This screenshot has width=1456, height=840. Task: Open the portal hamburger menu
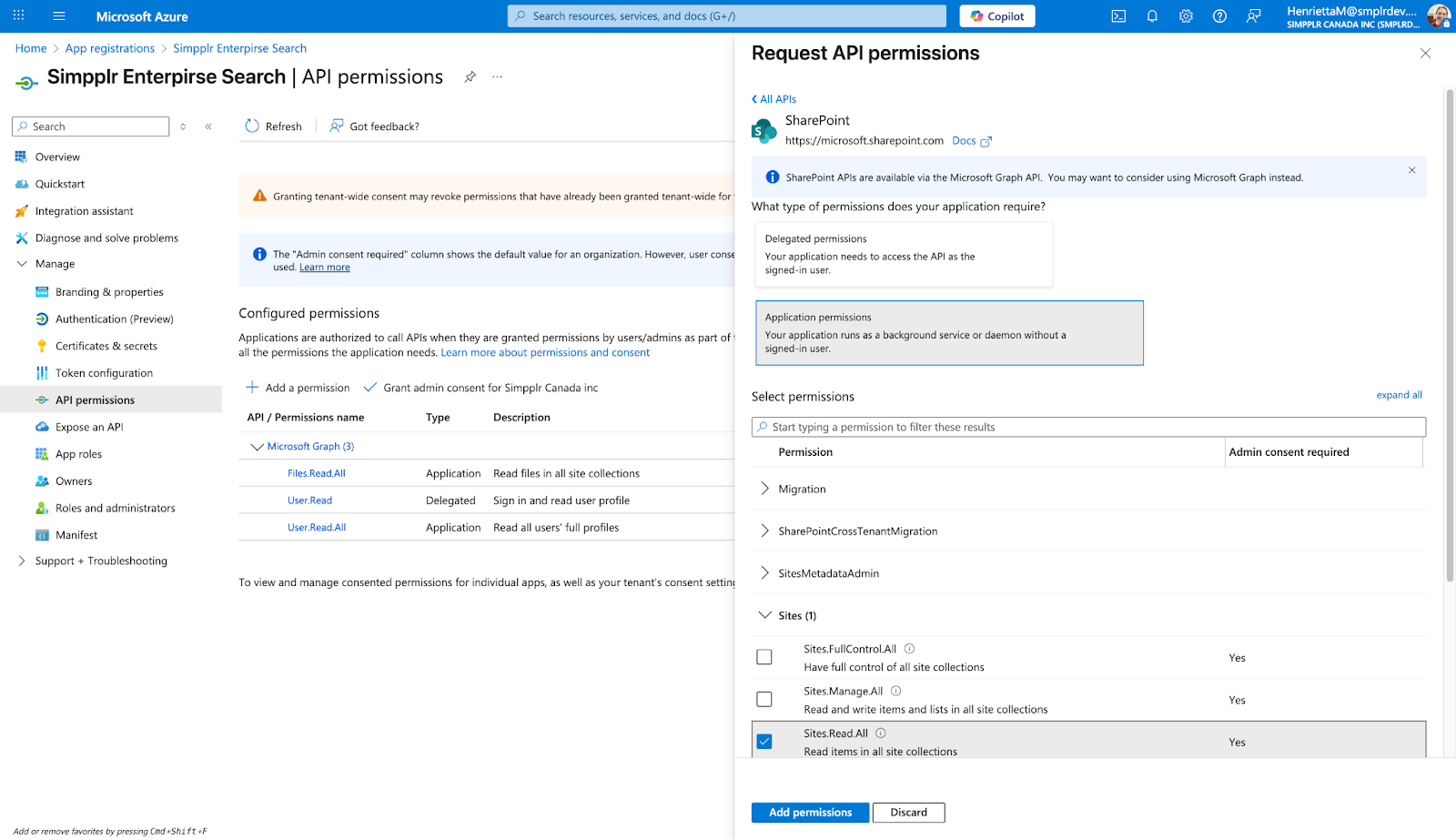pos(59,16)
